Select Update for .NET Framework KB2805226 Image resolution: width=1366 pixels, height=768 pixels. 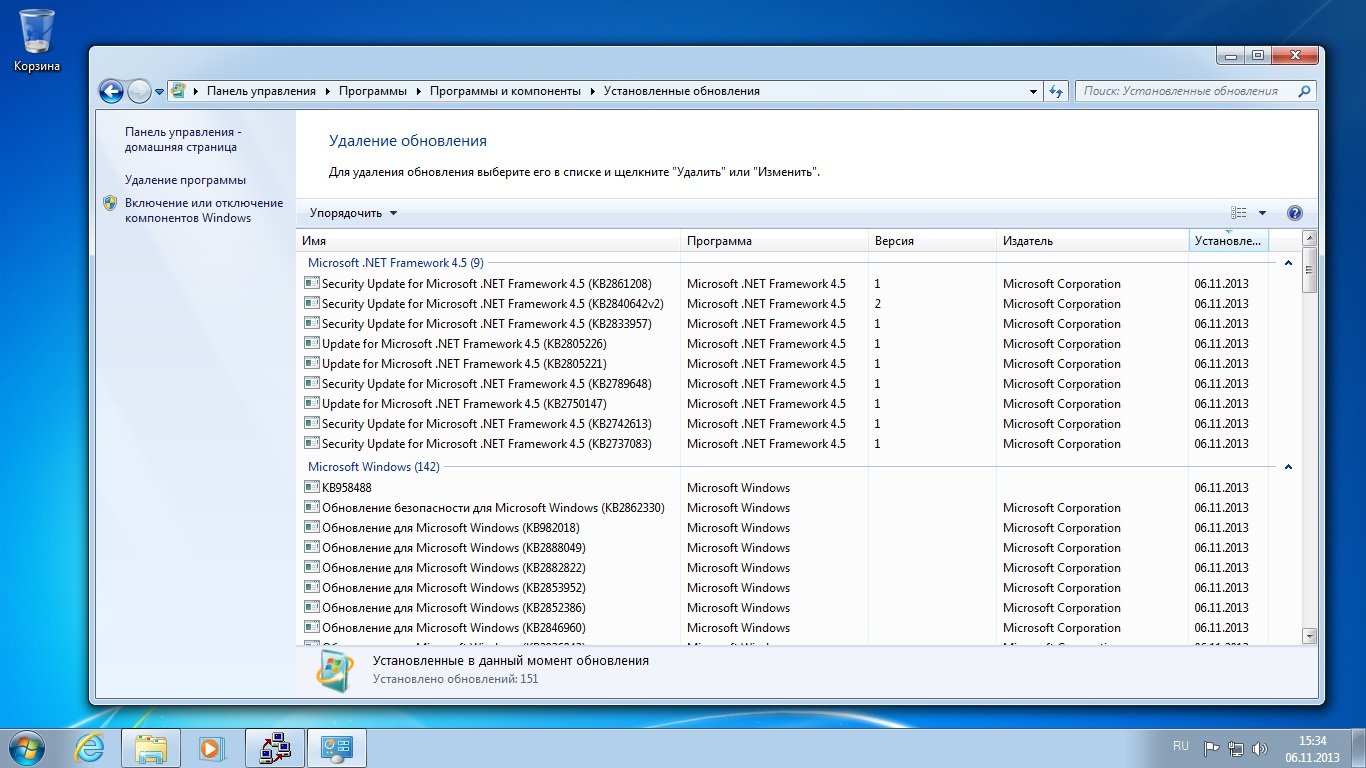pyautogui.click(x=783, y=344)
